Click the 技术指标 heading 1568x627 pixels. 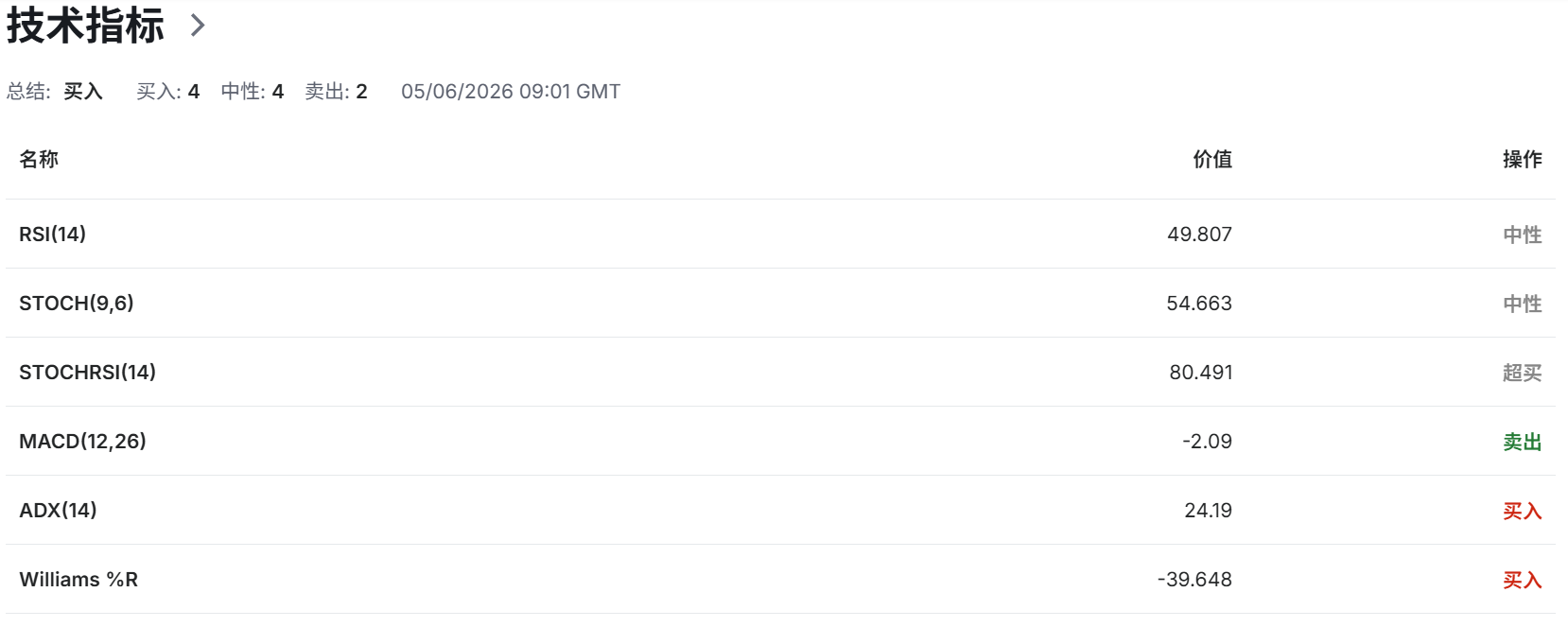coord(85,26)
